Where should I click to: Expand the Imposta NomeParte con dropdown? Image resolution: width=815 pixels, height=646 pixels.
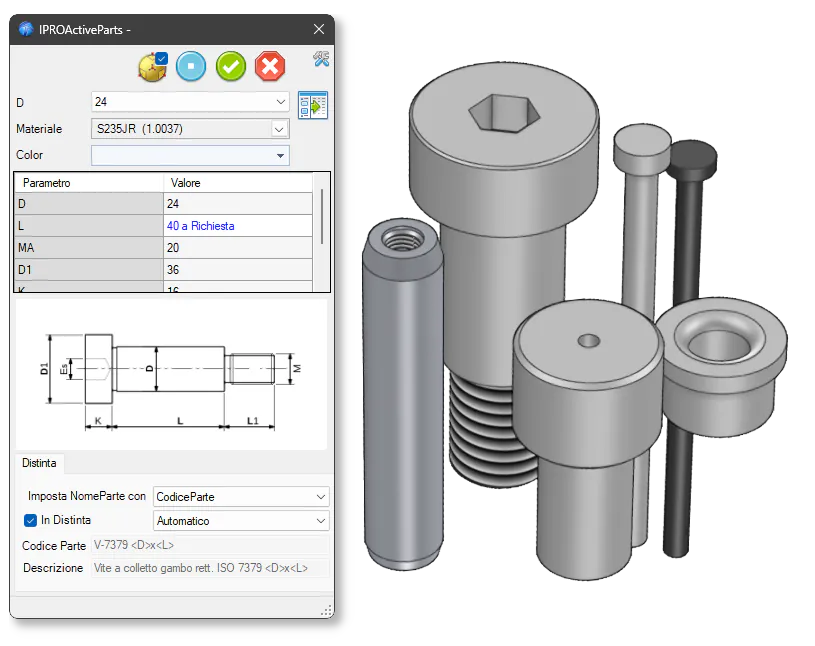320,496
